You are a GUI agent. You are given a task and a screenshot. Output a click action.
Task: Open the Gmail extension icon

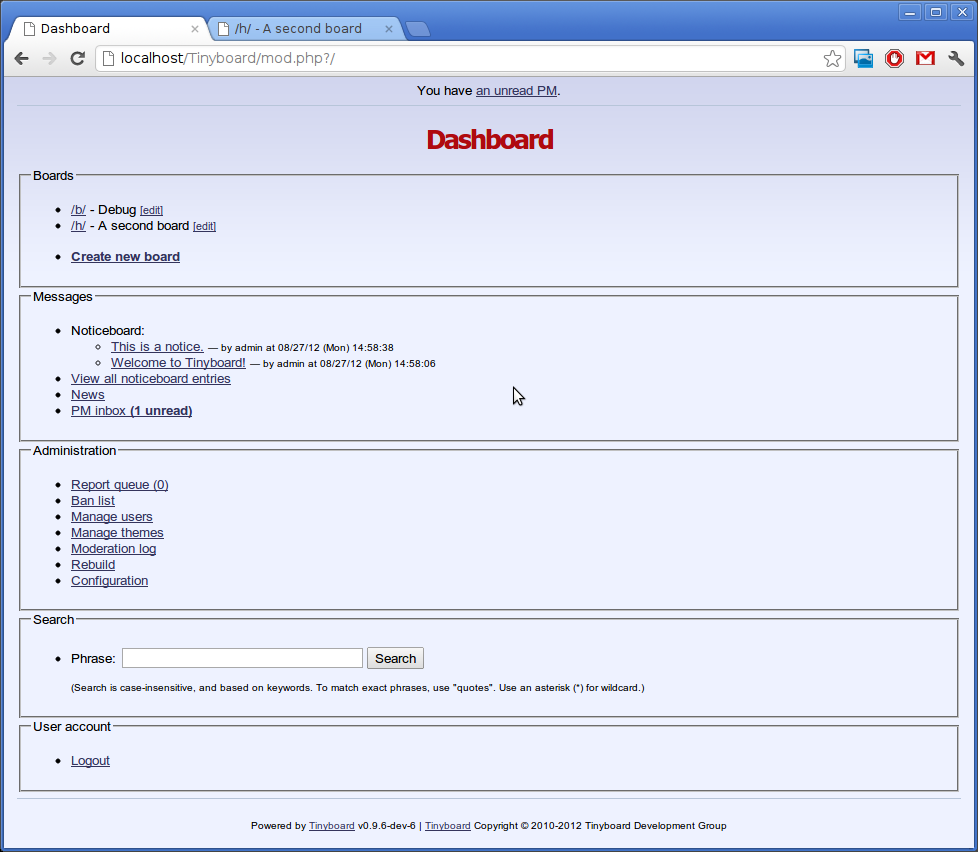point(925,59)
